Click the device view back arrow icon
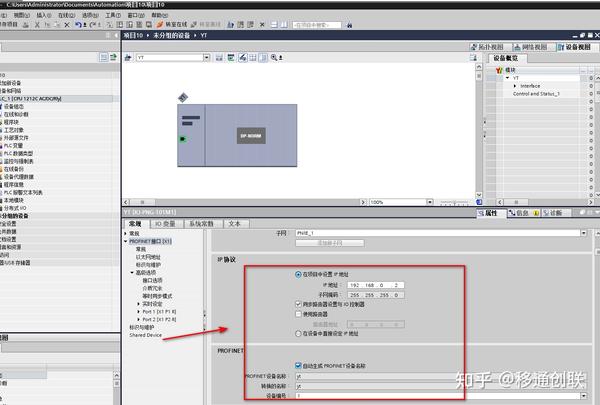Image resolution: width=600 pixels, height=405 pixels. pos(128,57)
